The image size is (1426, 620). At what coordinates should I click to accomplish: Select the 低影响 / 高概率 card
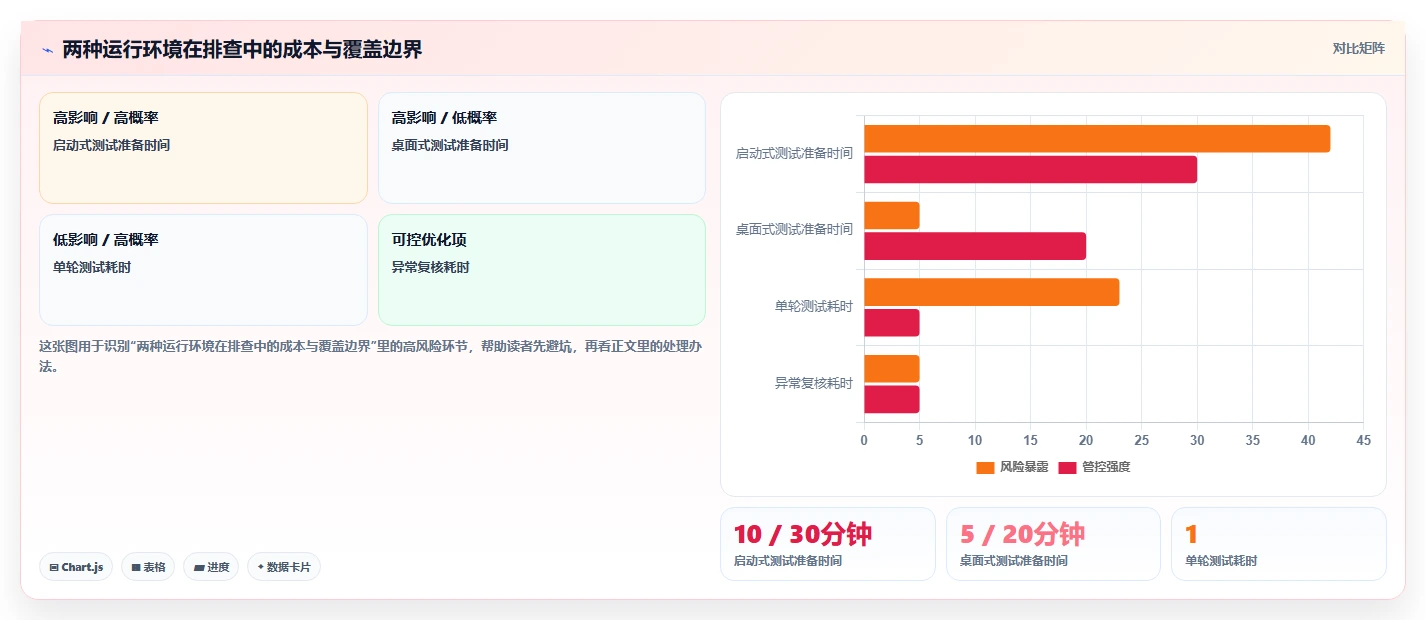[203, 270]
